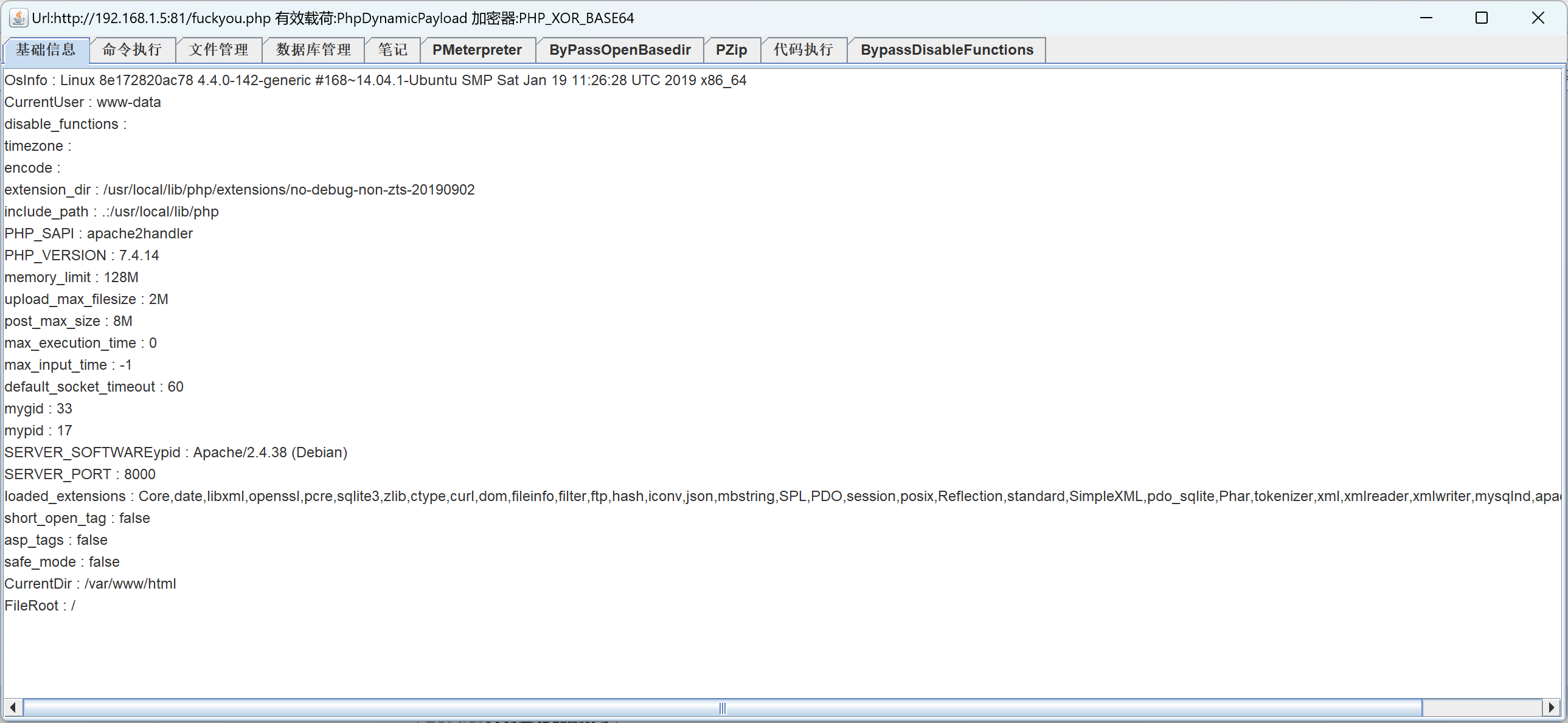This screenshot has height=723, width=1568.
Task: Maximize the webshell window
Action: [1482, 18]
